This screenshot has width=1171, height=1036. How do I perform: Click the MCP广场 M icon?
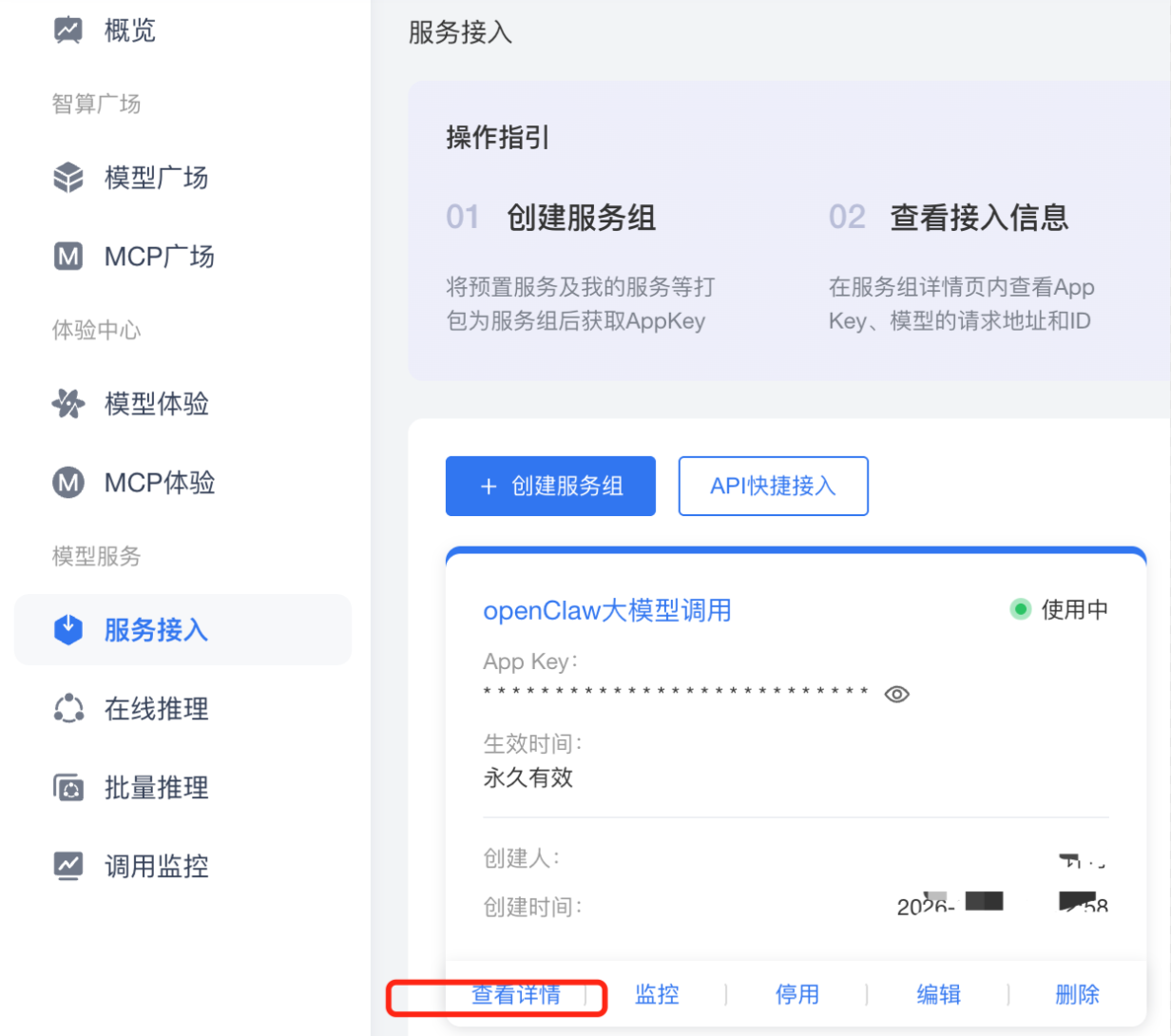(x=68, y=257)
